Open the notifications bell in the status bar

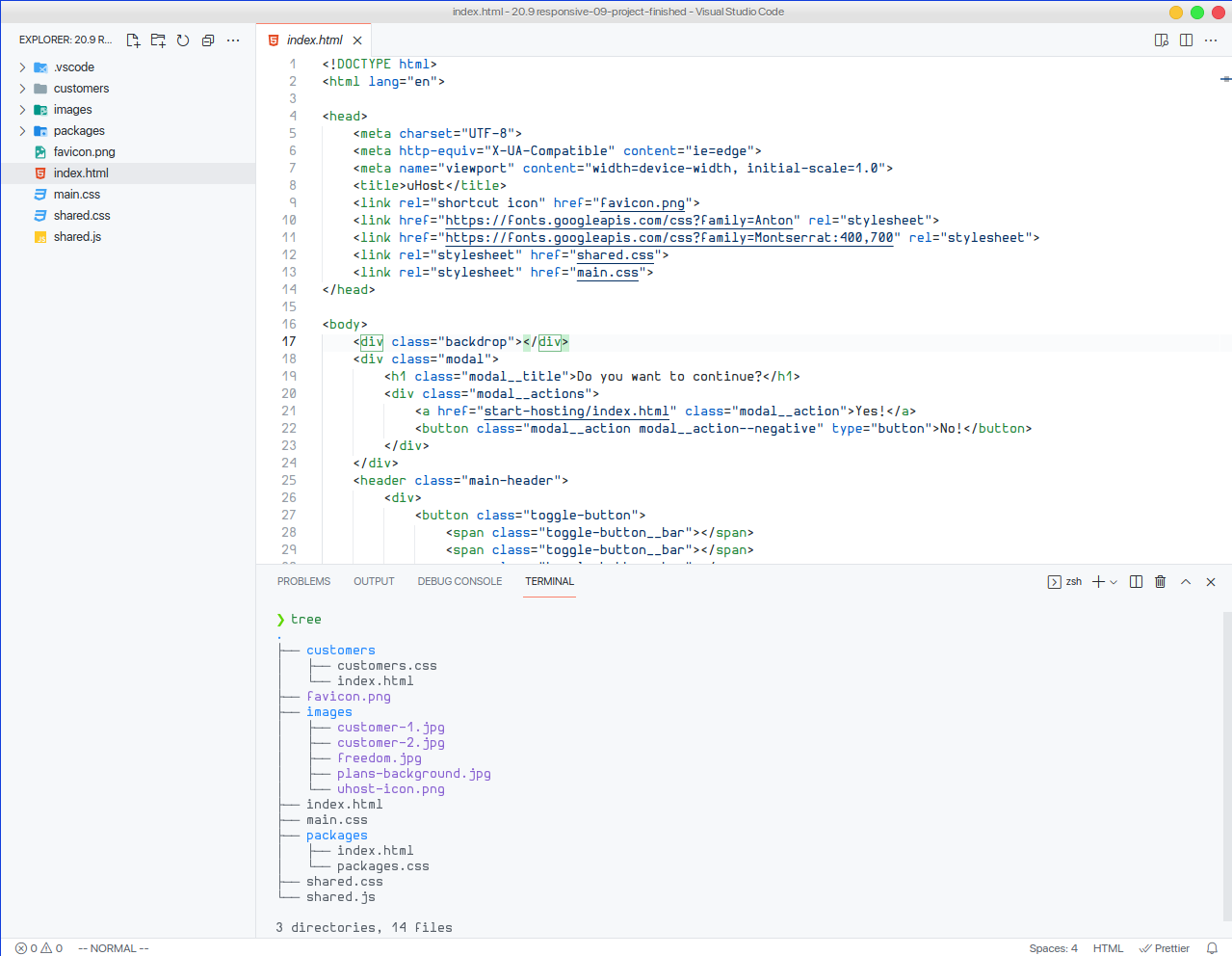coord(1212,948)
